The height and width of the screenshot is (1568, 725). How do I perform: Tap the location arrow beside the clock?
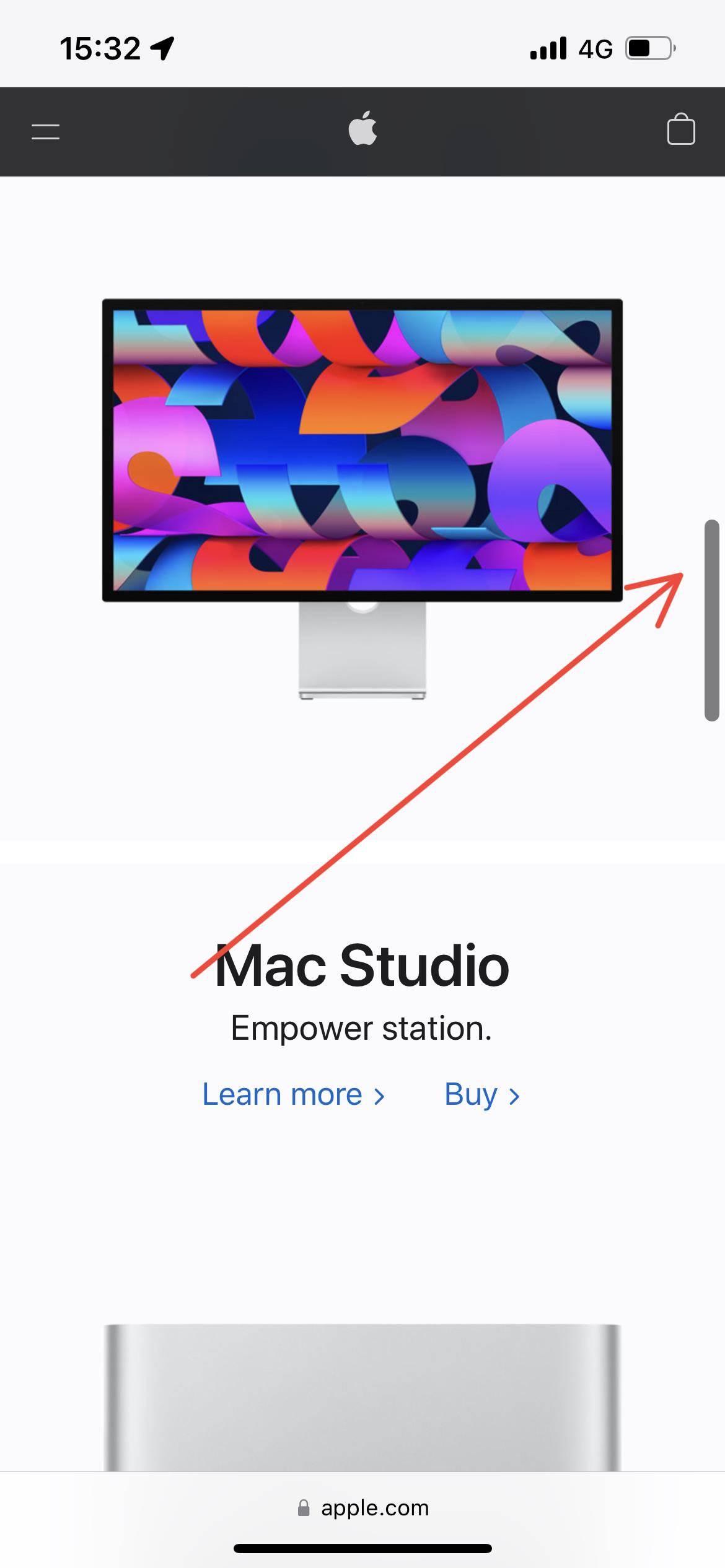[162, 48]
